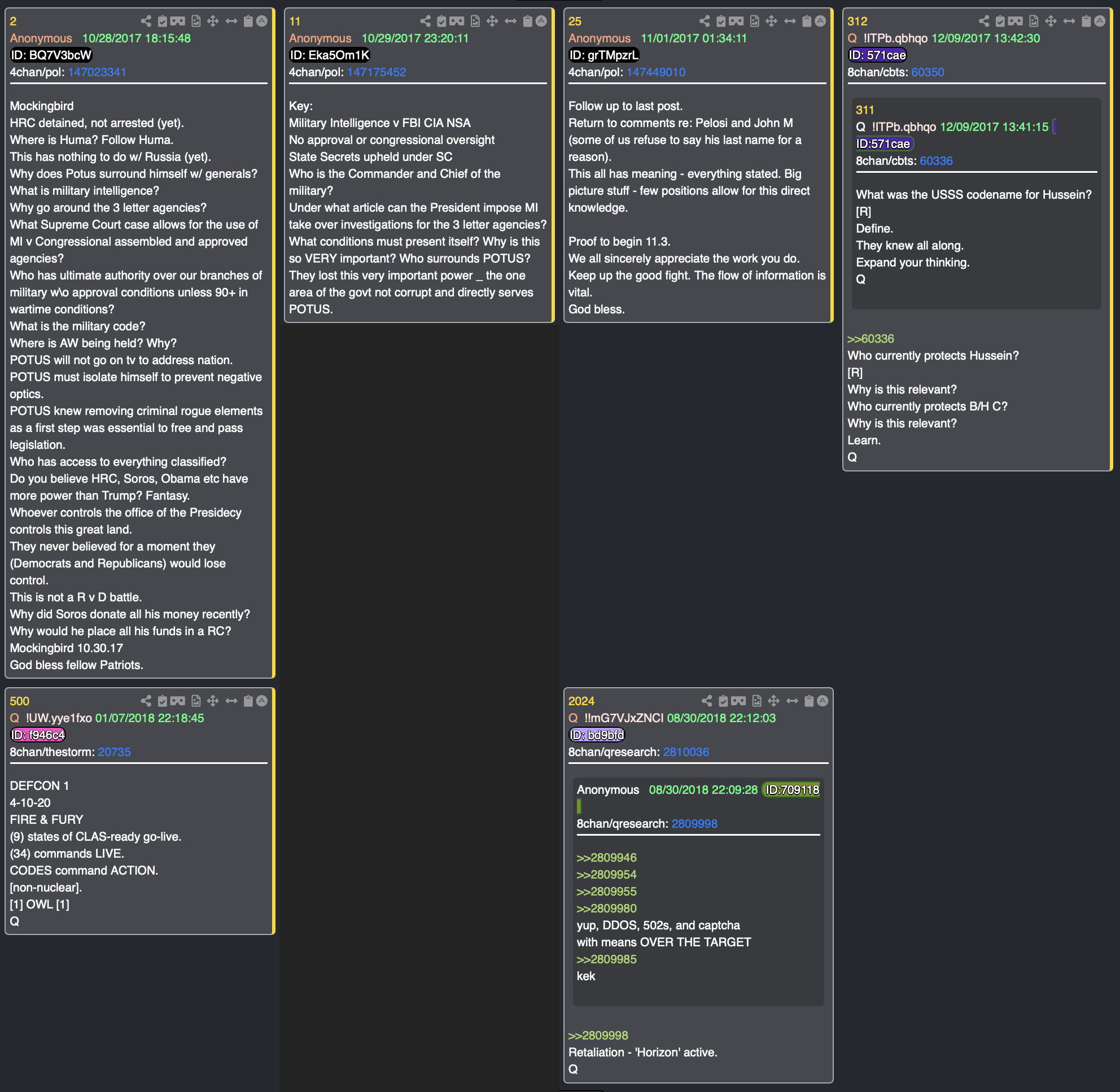Click horizontal arrows icon on post 312
The width and height of the screenshot is (1120, 1092).
(1069, 21)
